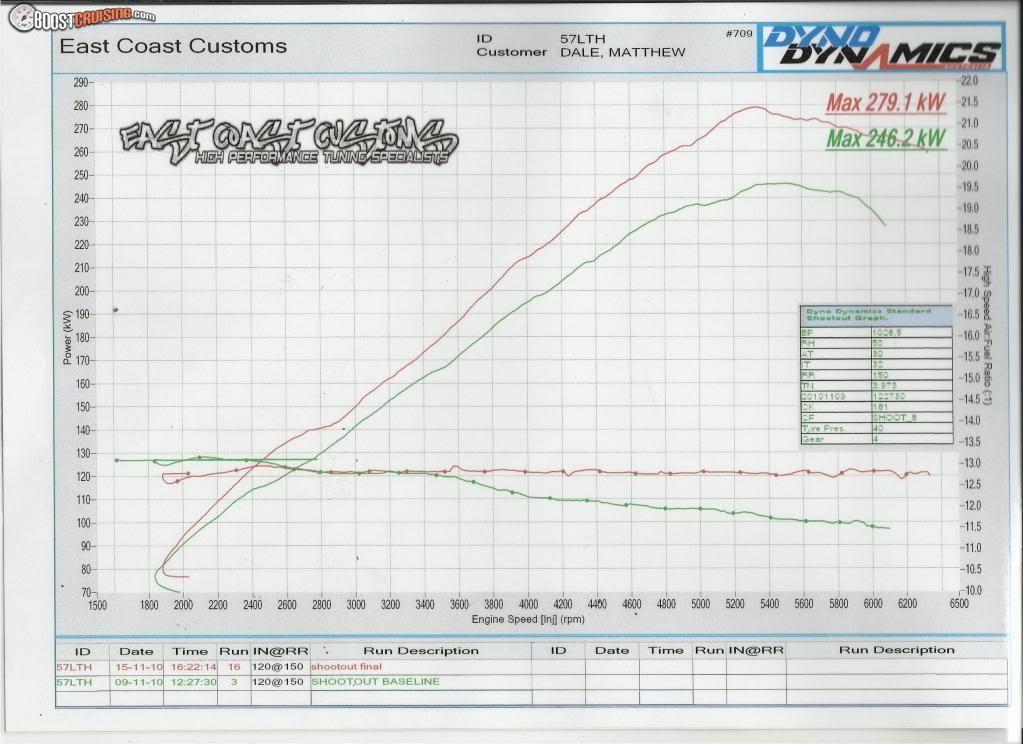This screenshot has width=1023, height=744.
Task: Click the "Run" column header in the left table
Action: coord(234,651)
